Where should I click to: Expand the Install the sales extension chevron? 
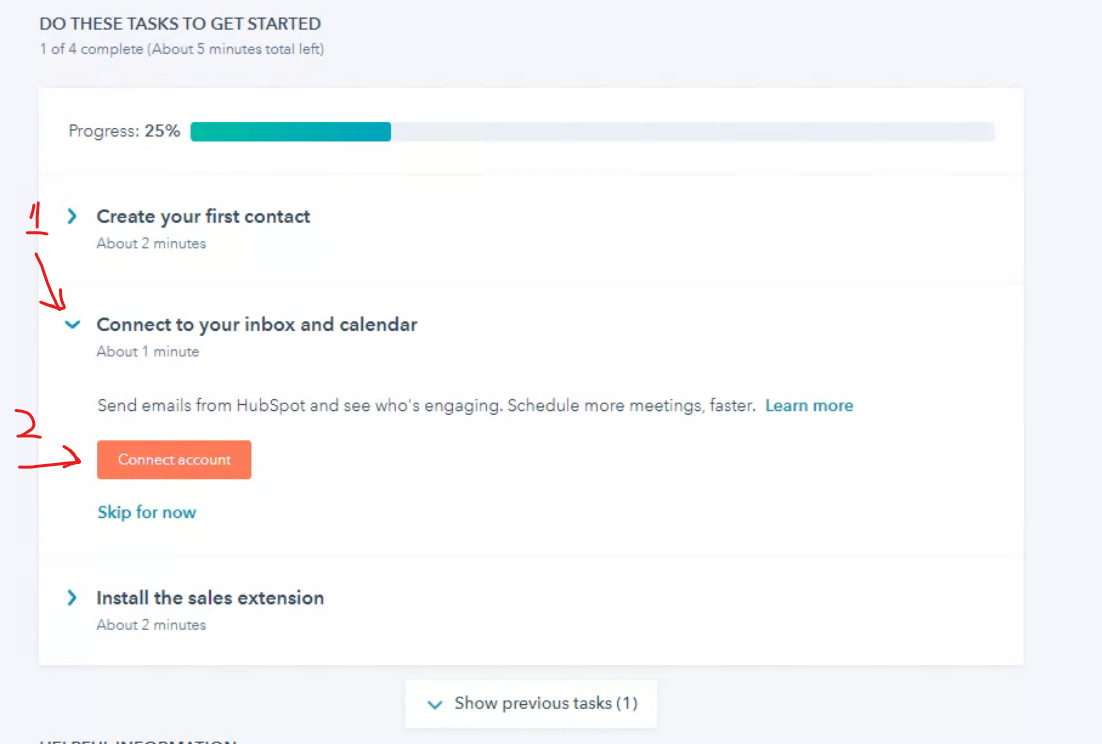point(72,597)
